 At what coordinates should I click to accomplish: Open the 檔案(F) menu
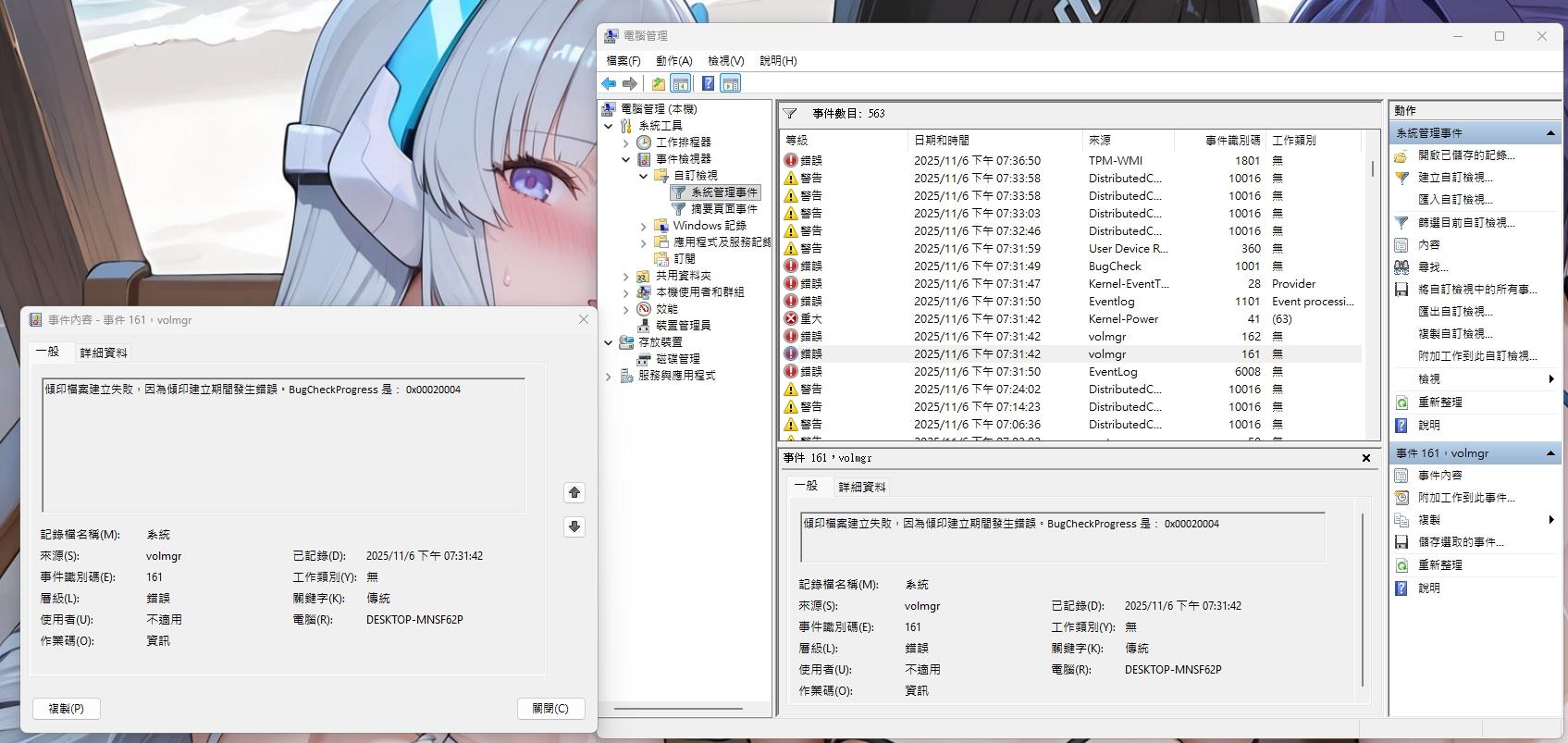[x=623, y=60]
